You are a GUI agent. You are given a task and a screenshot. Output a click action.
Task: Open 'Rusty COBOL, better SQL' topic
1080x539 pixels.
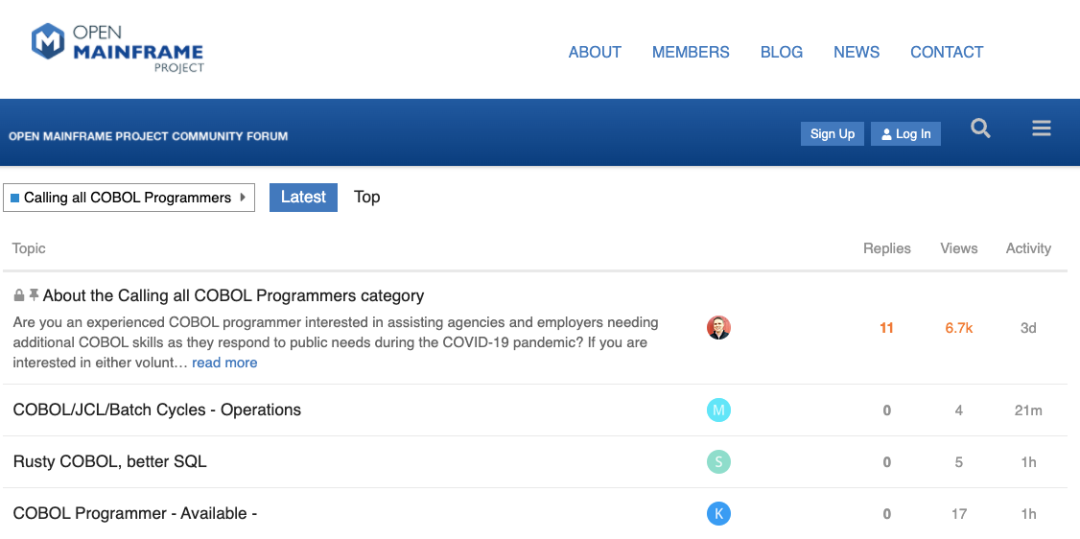click(110, 462)
